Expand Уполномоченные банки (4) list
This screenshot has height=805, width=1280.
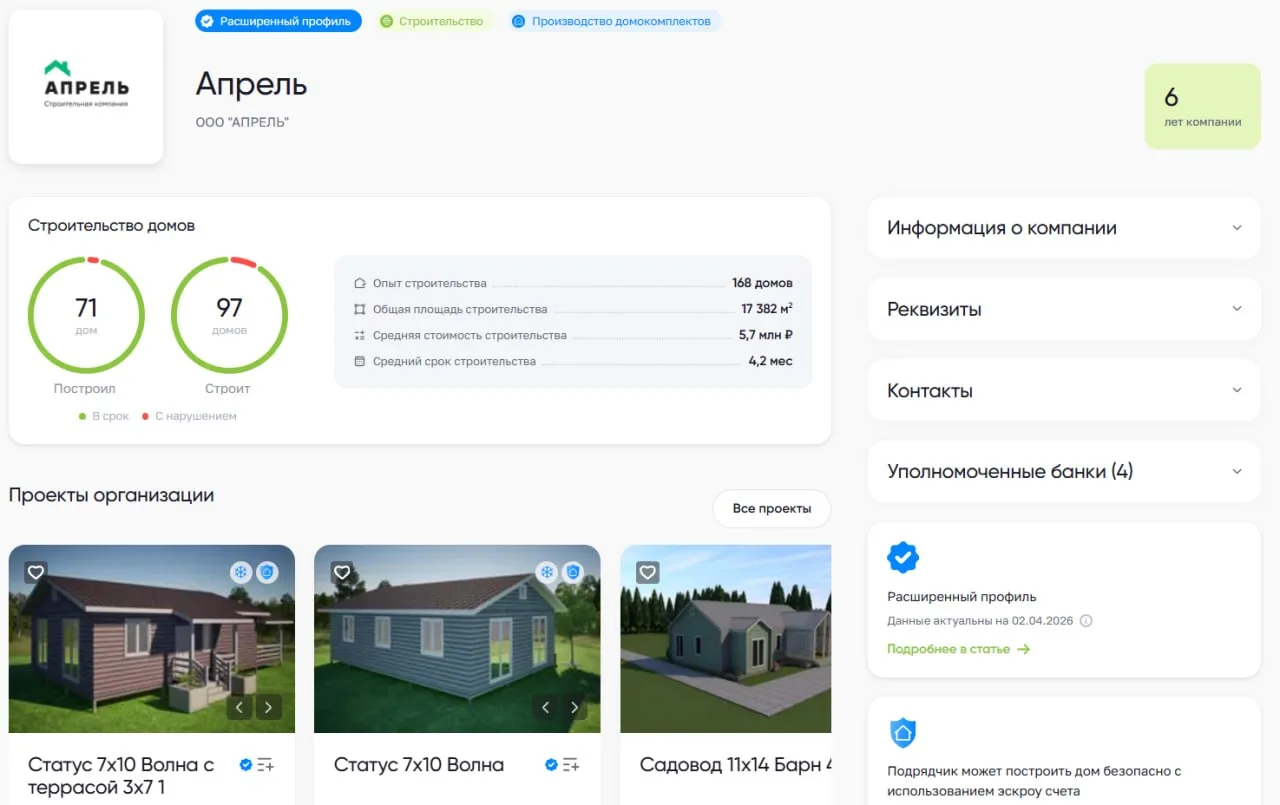pyautogui.click(x=1063, y=472)
